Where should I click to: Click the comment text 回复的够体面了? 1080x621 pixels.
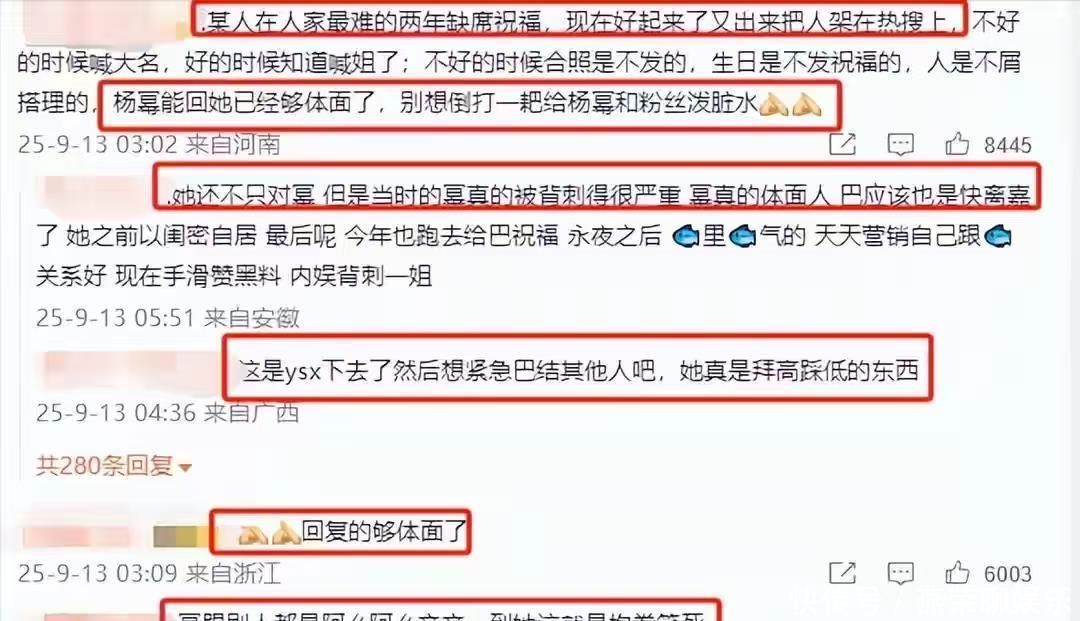(384, 531)
